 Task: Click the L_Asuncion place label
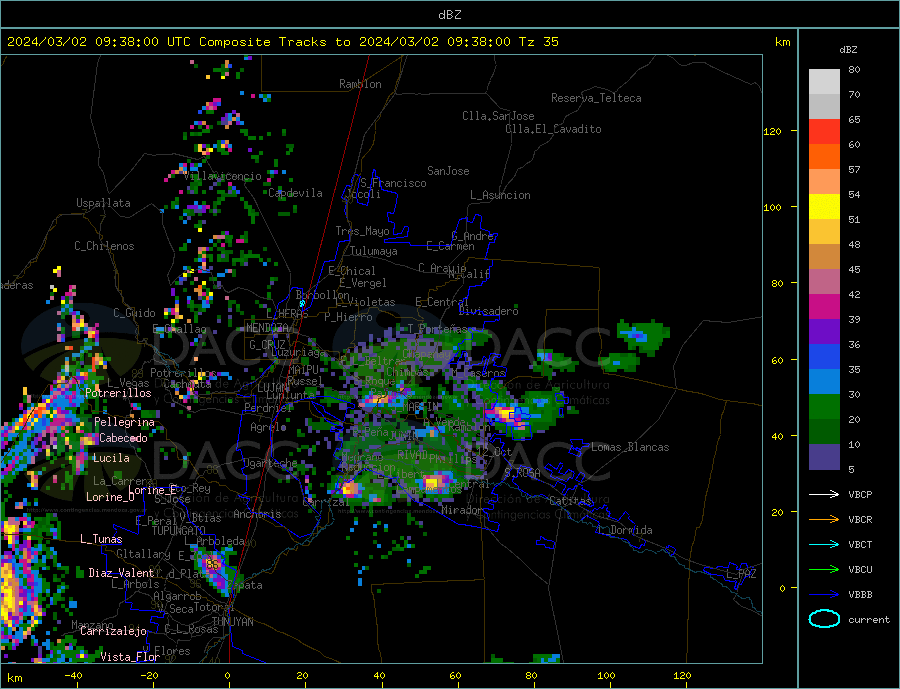[500, 195]
